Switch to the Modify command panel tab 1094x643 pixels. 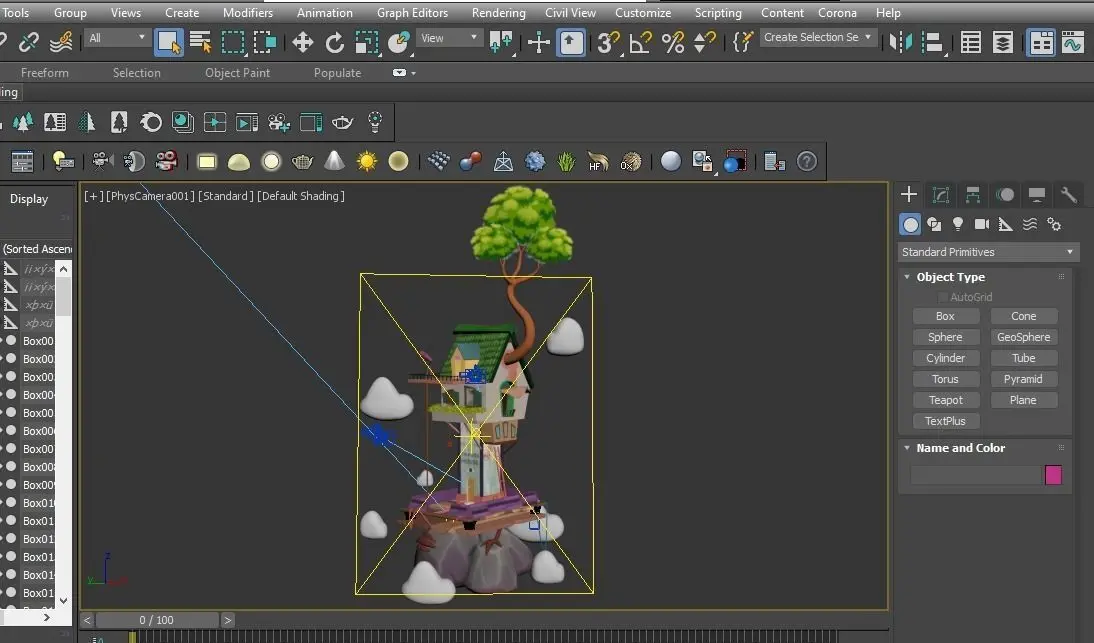point(941,195)
